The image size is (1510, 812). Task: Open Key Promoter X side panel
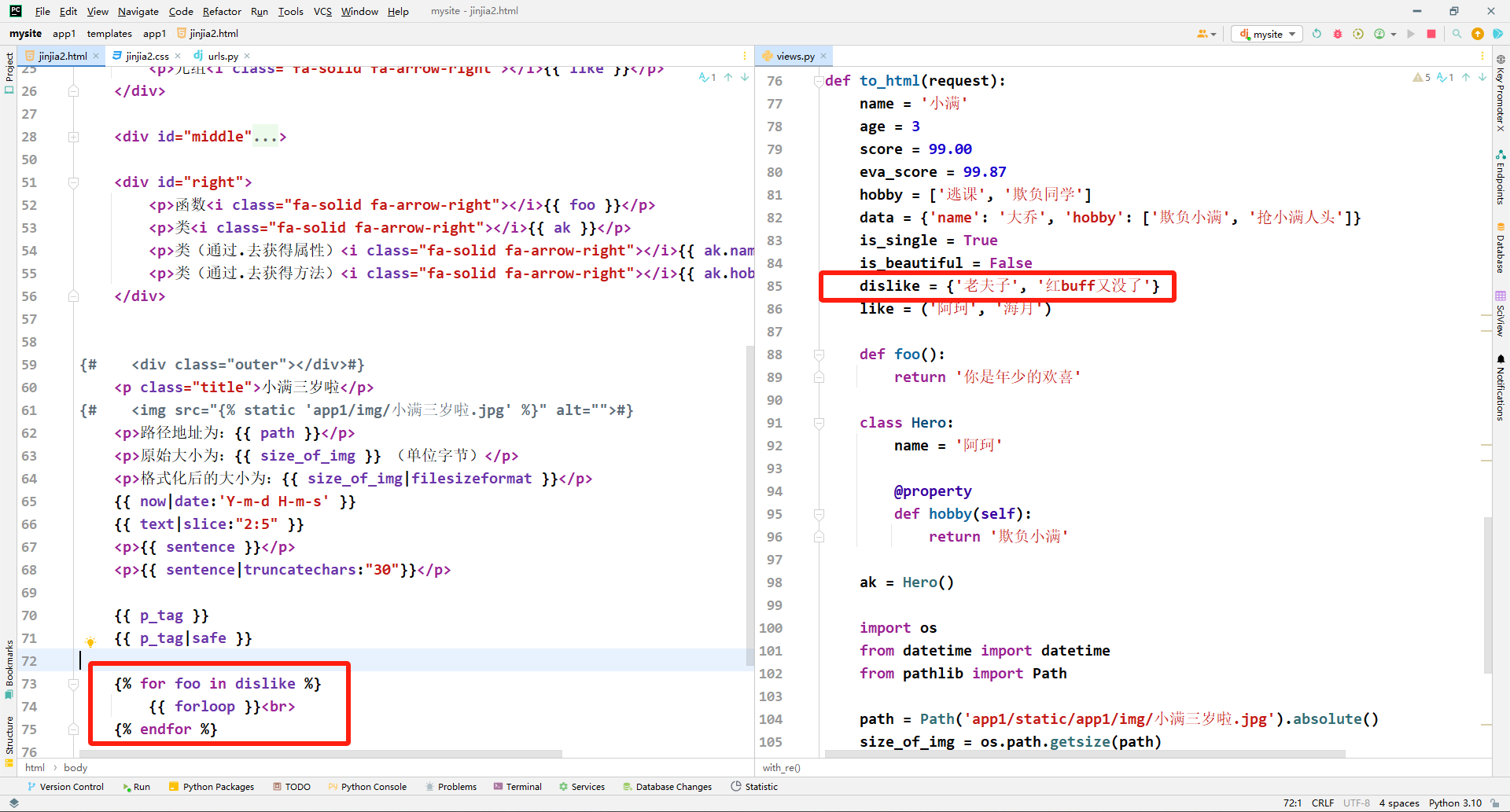coord(1501,93)
